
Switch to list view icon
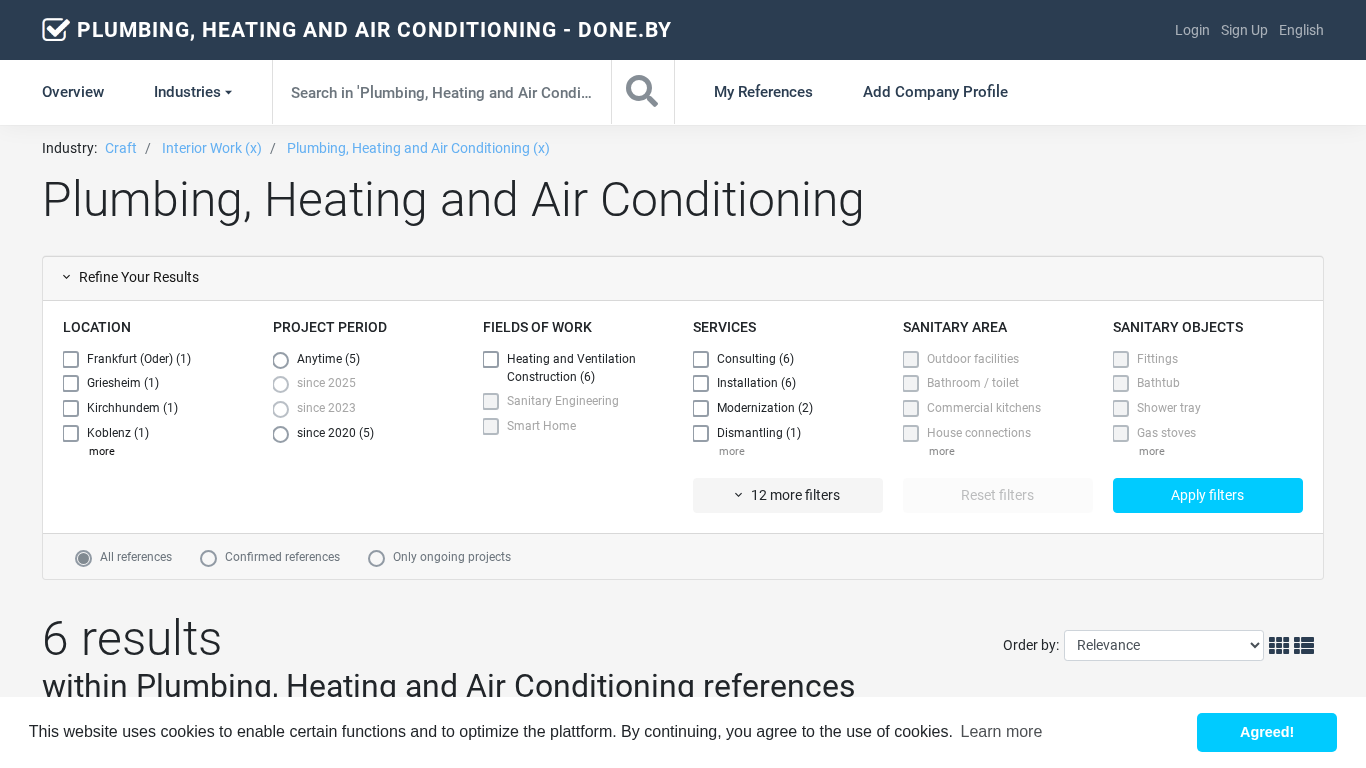point(1304,646)
